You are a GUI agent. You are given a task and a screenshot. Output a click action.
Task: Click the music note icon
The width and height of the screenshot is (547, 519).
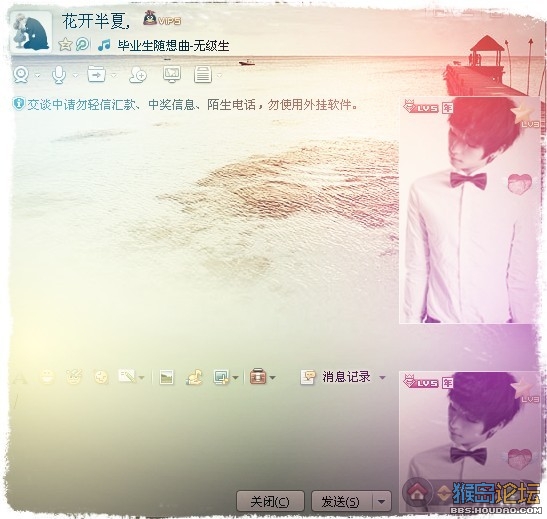pyautogui.click(x=104, y=45)
